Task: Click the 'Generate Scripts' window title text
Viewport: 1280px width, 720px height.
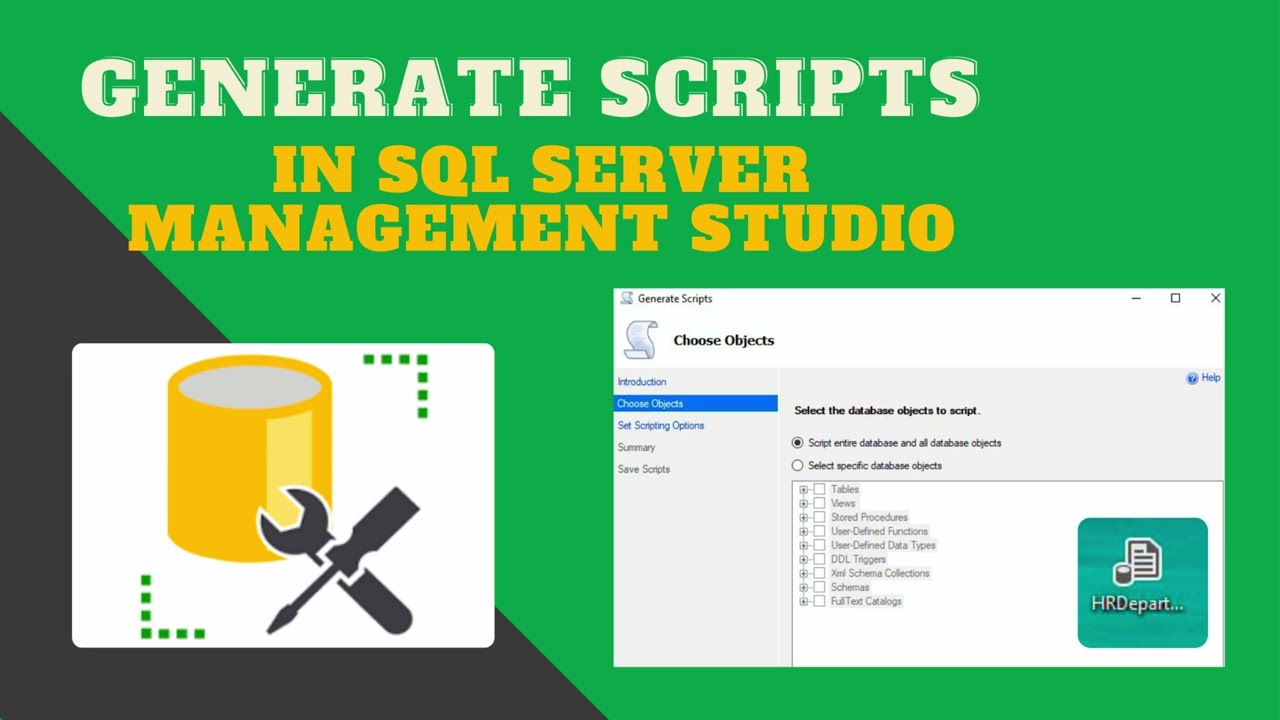Action: click(675, 299)
